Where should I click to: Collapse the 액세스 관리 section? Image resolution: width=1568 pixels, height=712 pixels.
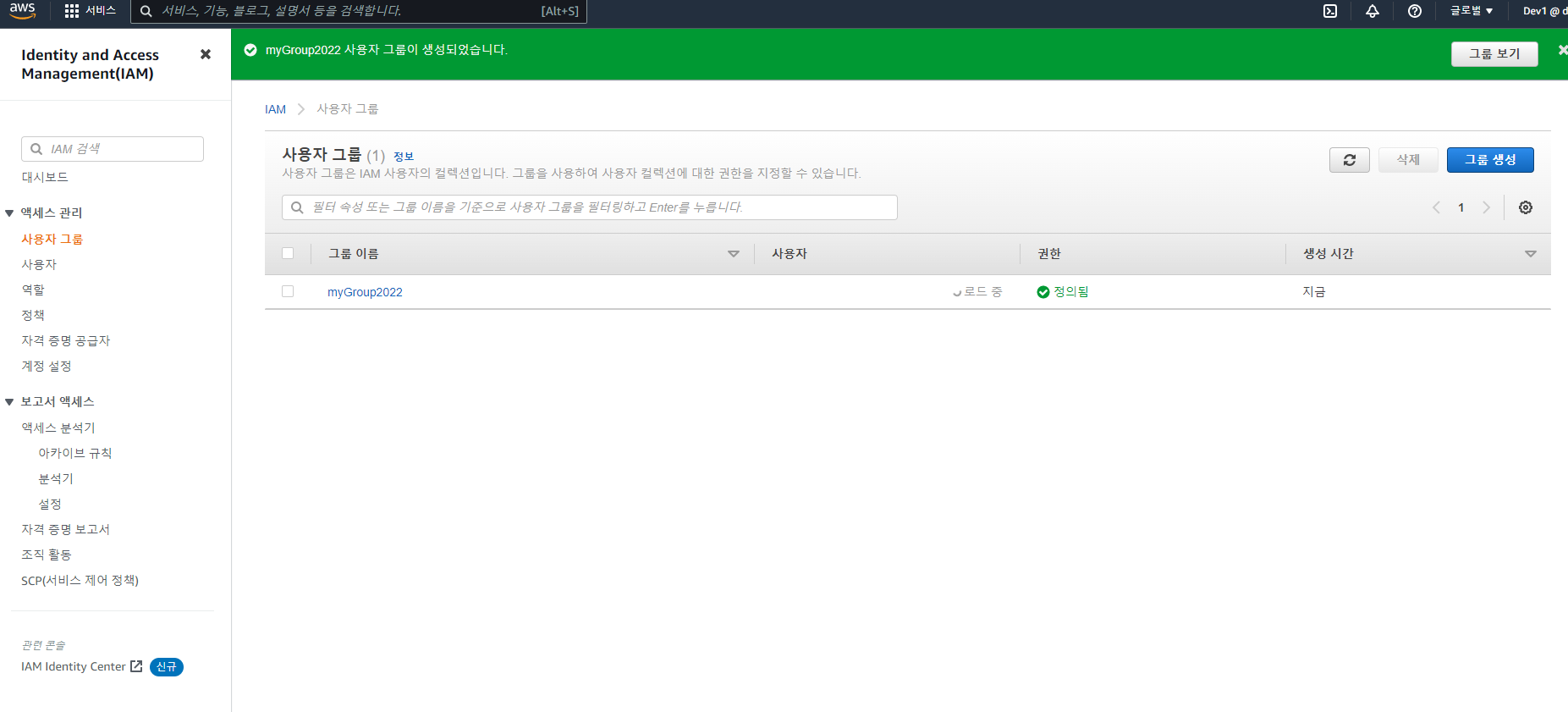[x=9, y=213]
